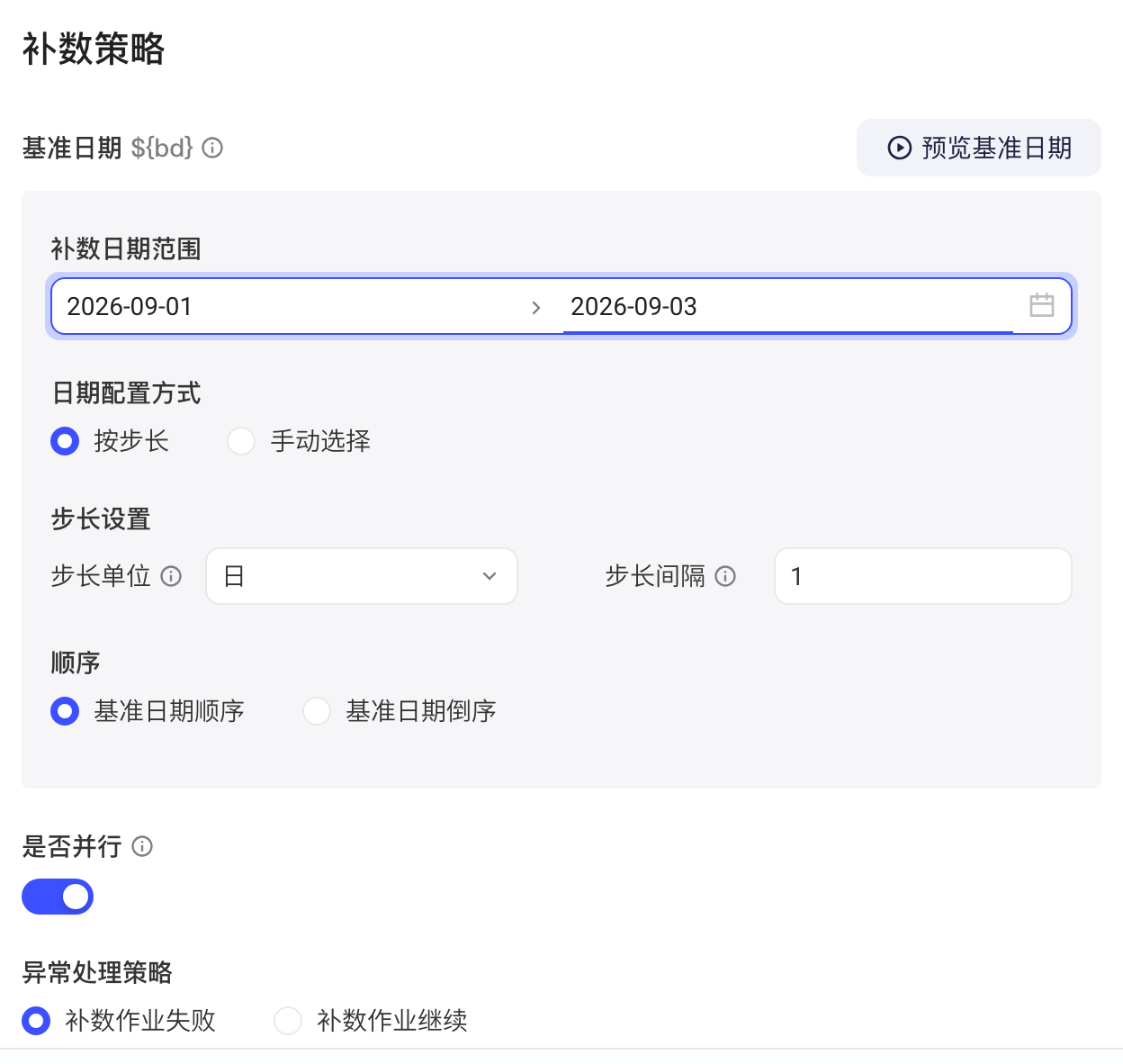
Task: Toggle the 是否并行 switch
Action: tap(58, 897)
